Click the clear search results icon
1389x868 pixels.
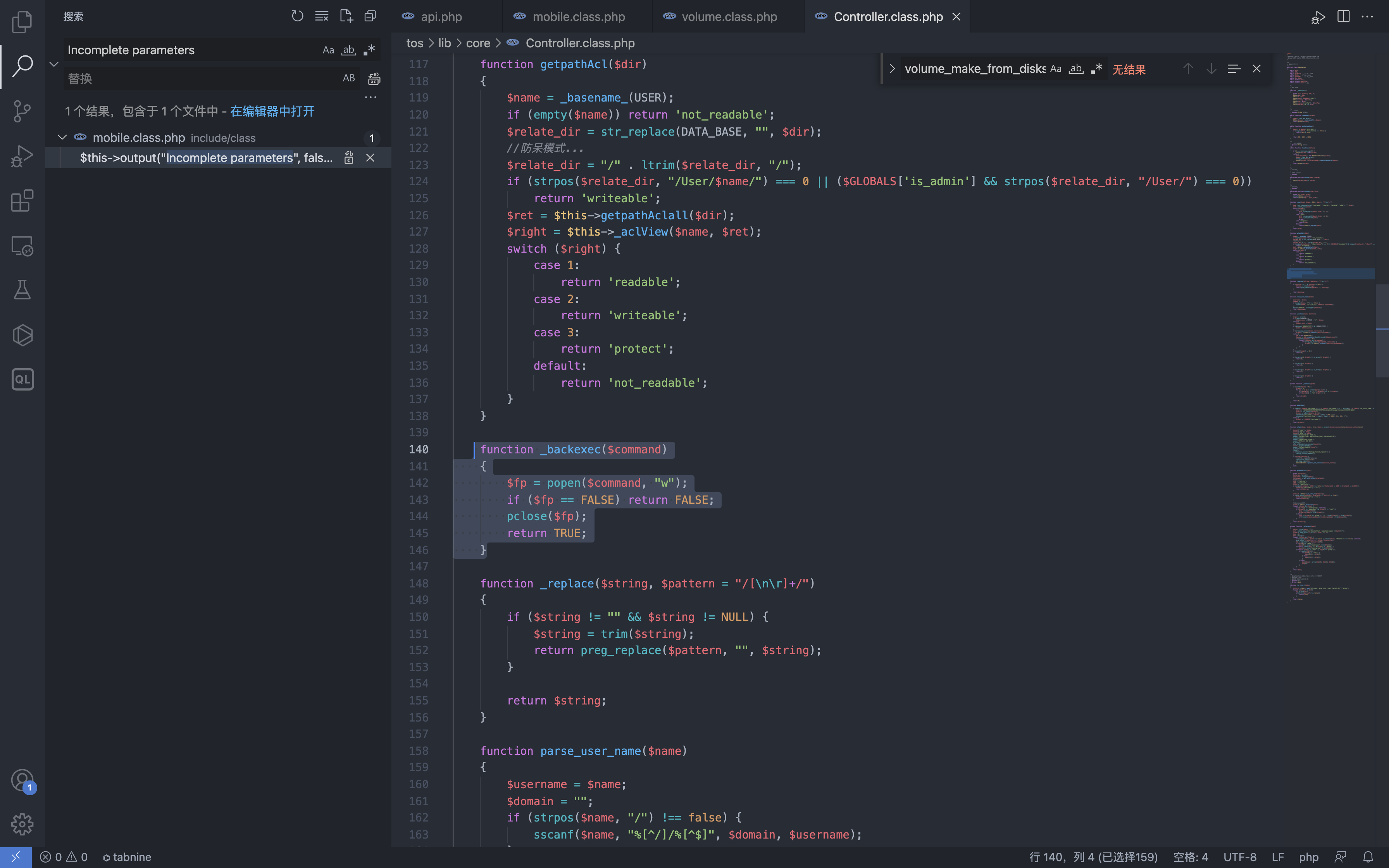tap(321, 16)
